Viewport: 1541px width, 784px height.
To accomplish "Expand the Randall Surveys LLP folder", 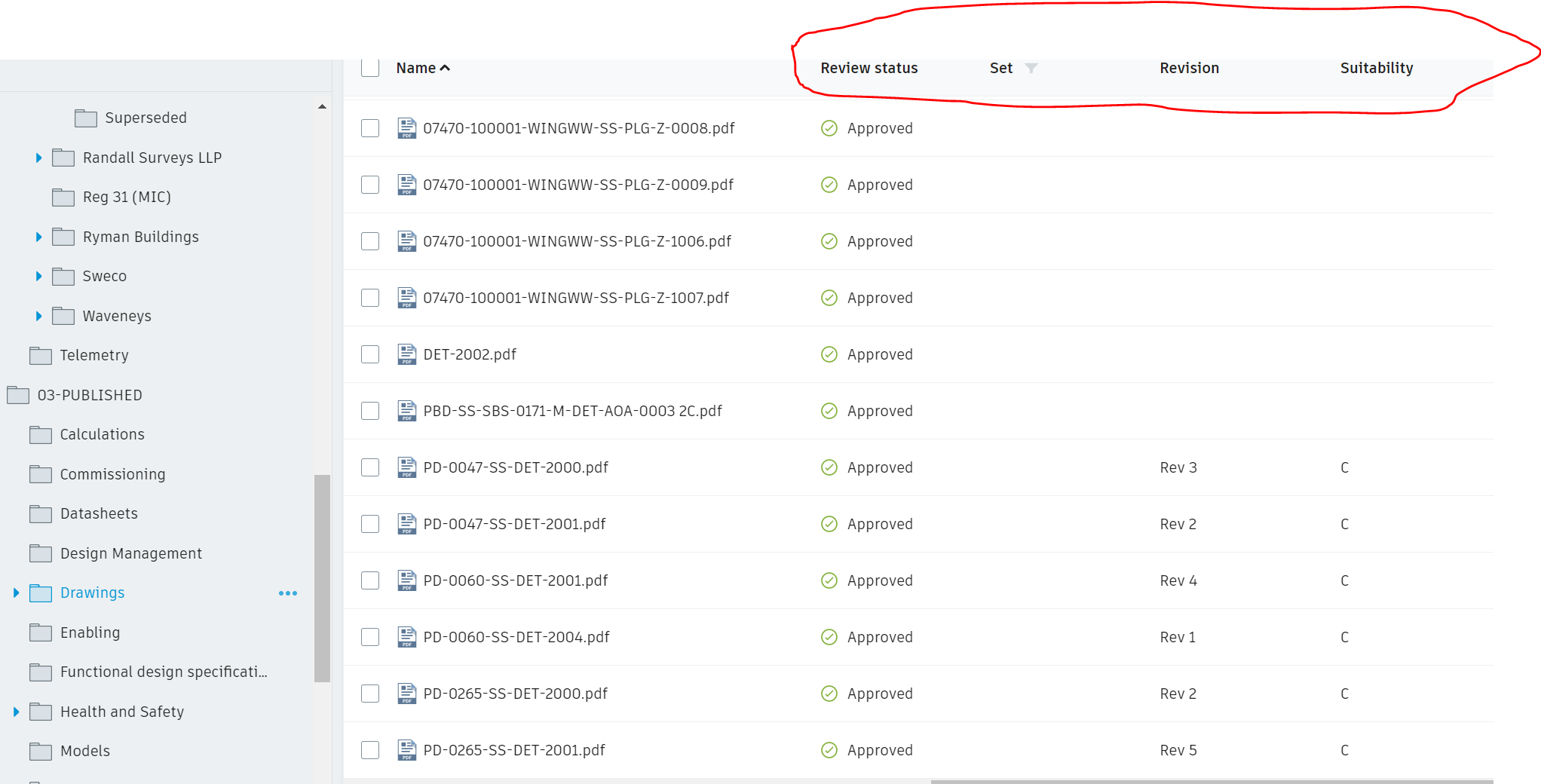I will [38, 158].
